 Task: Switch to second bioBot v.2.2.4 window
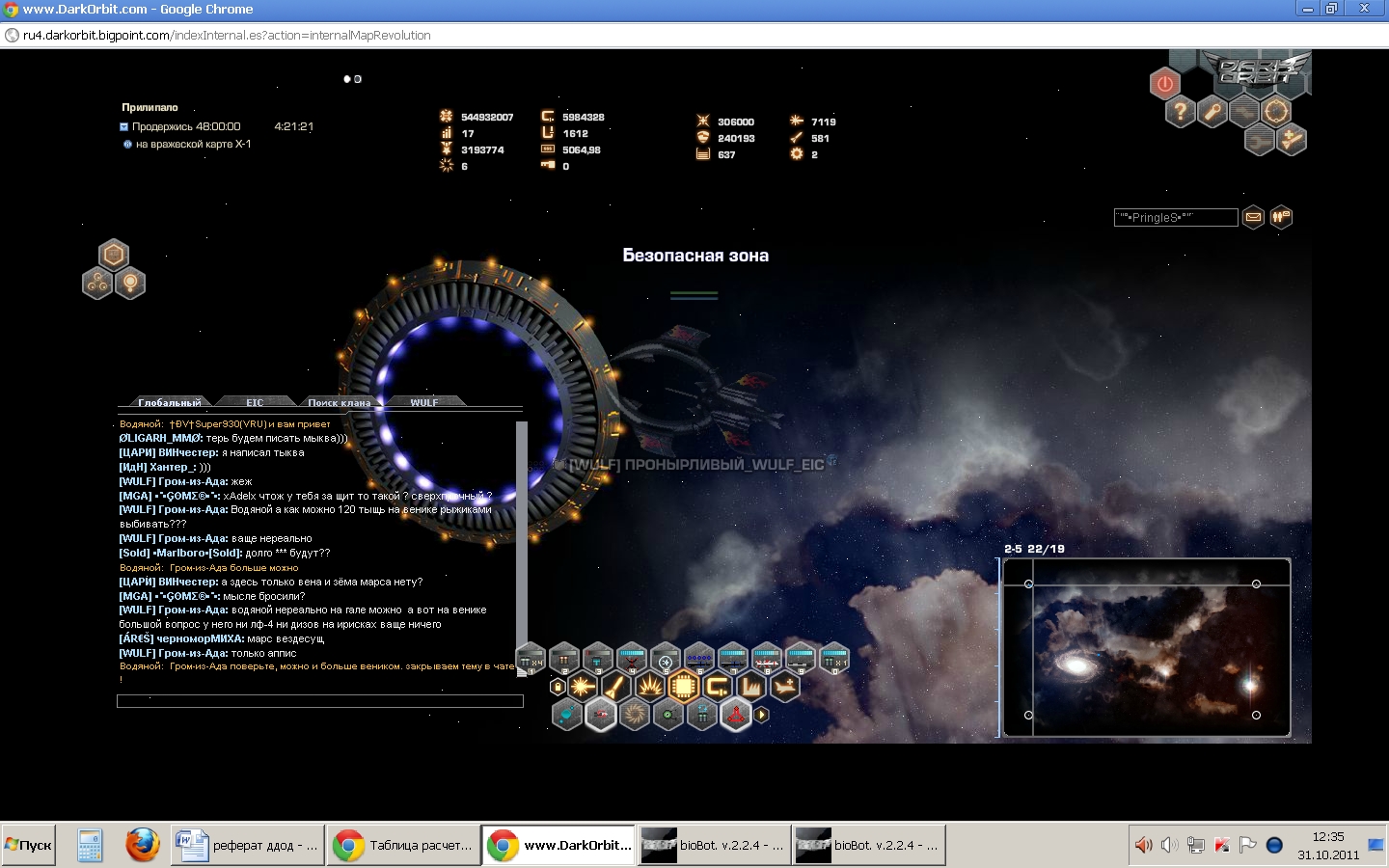click(868, 845)
